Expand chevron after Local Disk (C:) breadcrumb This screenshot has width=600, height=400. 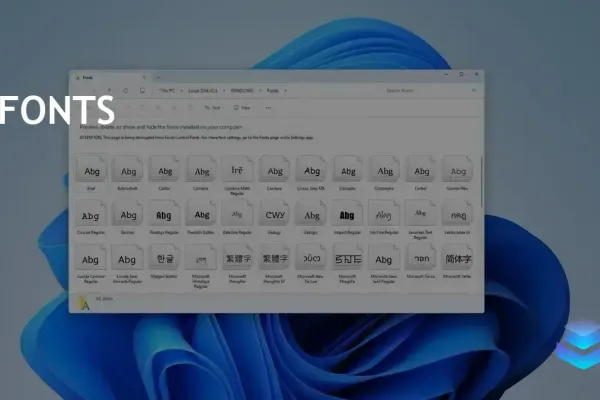pyautogui.click(x=224, y=91)
